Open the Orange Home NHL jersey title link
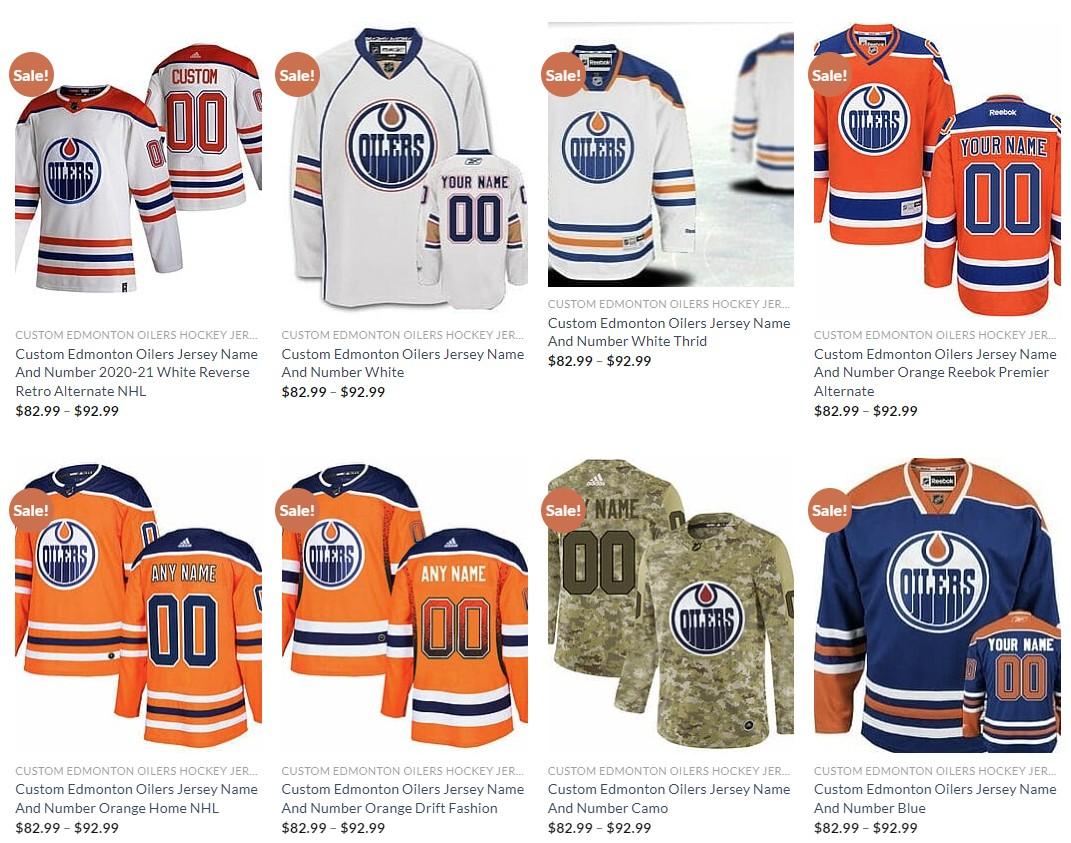Screen dimensions: 1071x843 pos(137,799)
